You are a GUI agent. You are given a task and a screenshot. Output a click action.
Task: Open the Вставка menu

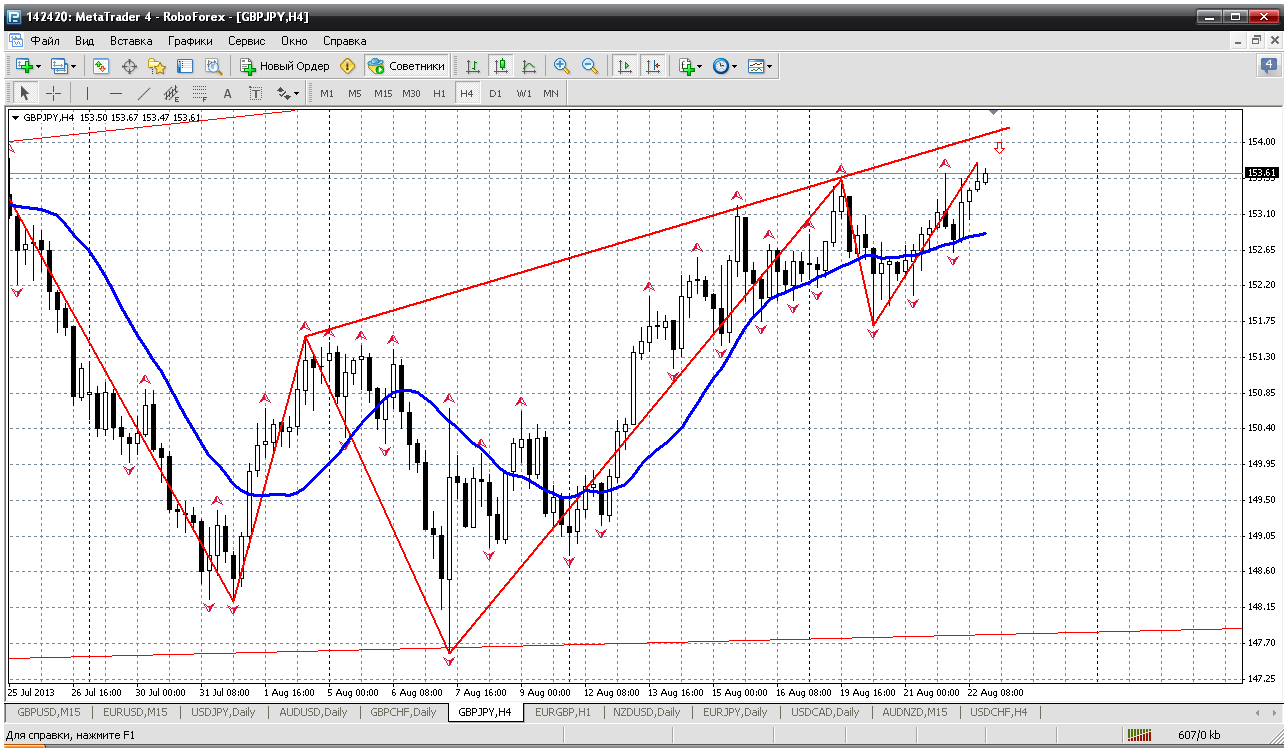coord(131,41)
